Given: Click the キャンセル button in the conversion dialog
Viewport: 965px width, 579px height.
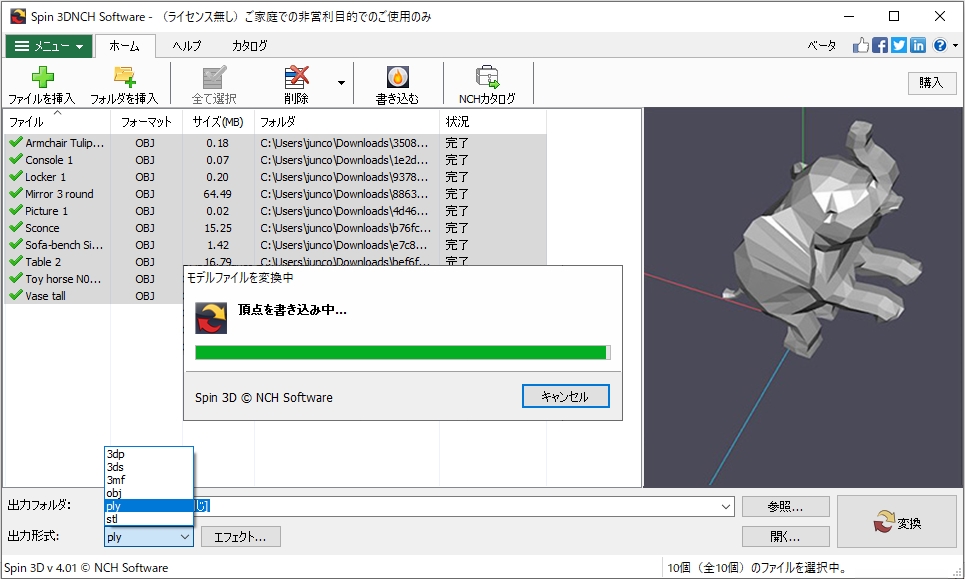Looking at the screenshot, I should (x=566, y=396).
